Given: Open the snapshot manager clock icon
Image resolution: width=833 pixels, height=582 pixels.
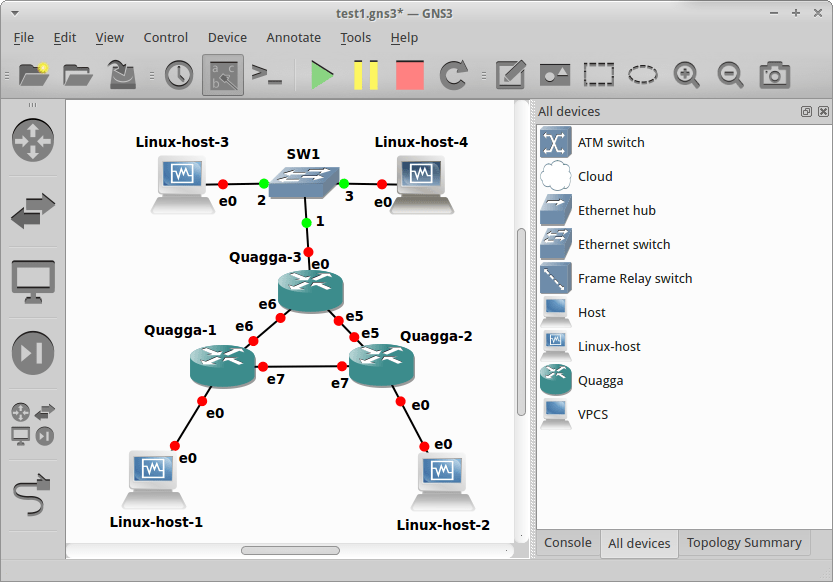Looking at the screenshot, I should (178, 74).
